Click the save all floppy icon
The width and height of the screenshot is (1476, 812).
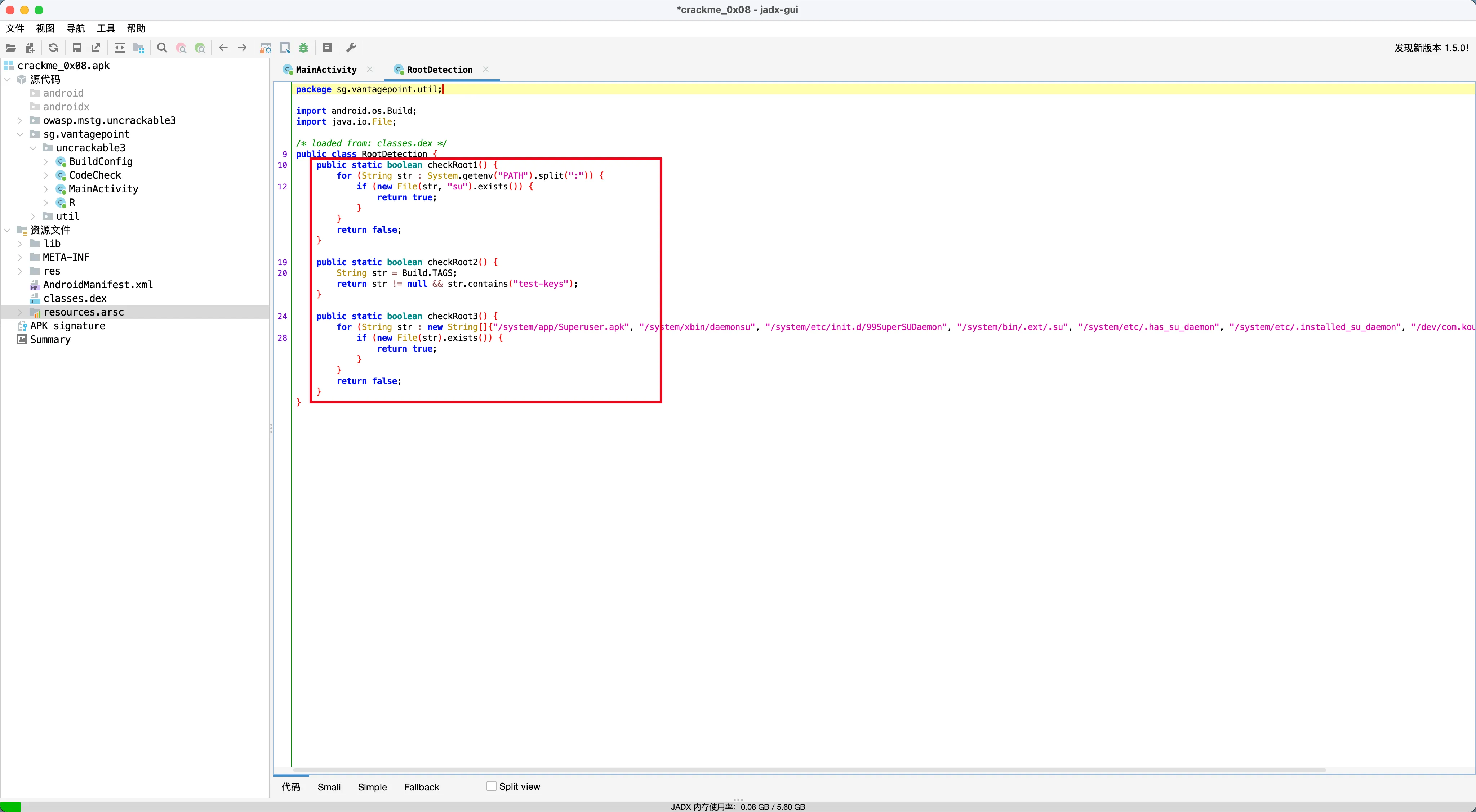[x=77, y=48]
